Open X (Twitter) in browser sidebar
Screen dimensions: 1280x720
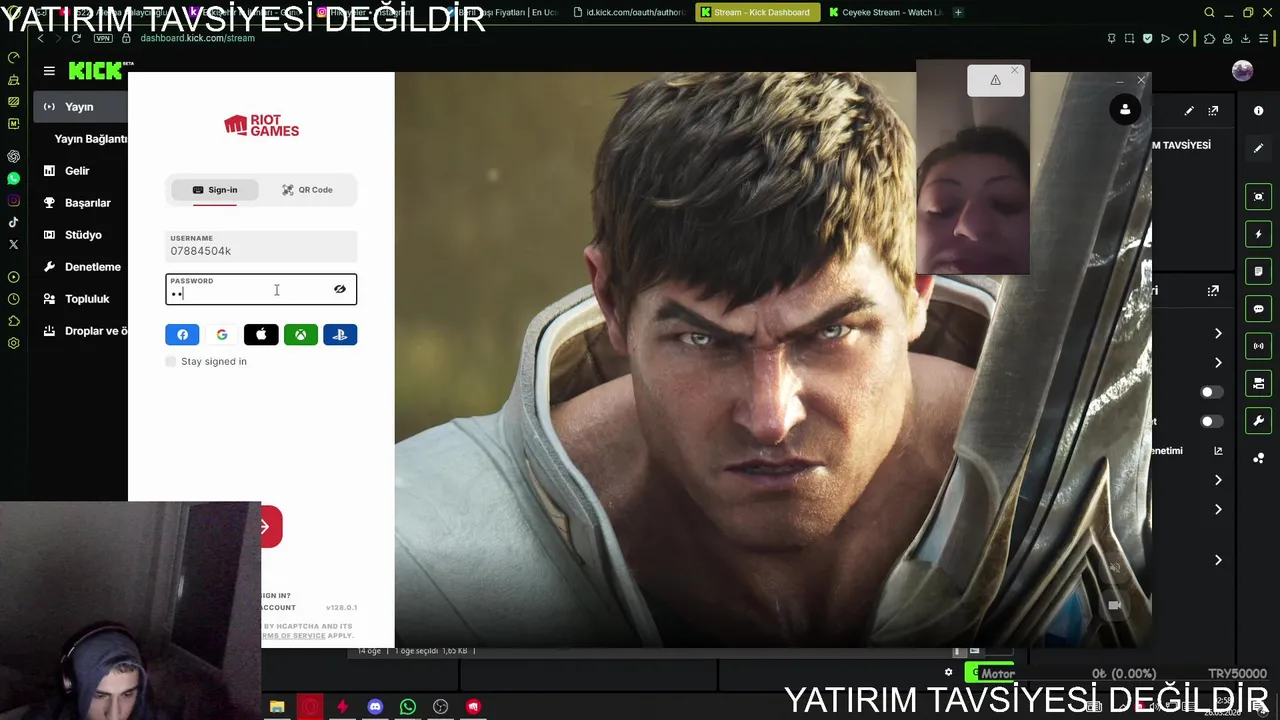pos(13,244)
